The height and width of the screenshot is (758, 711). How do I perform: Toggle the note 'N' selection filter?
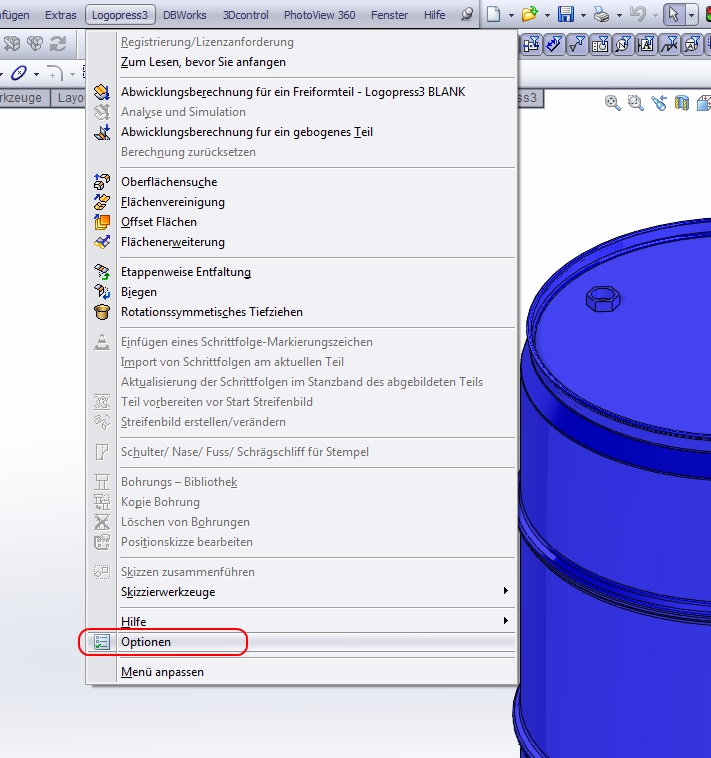click(624, 45)
